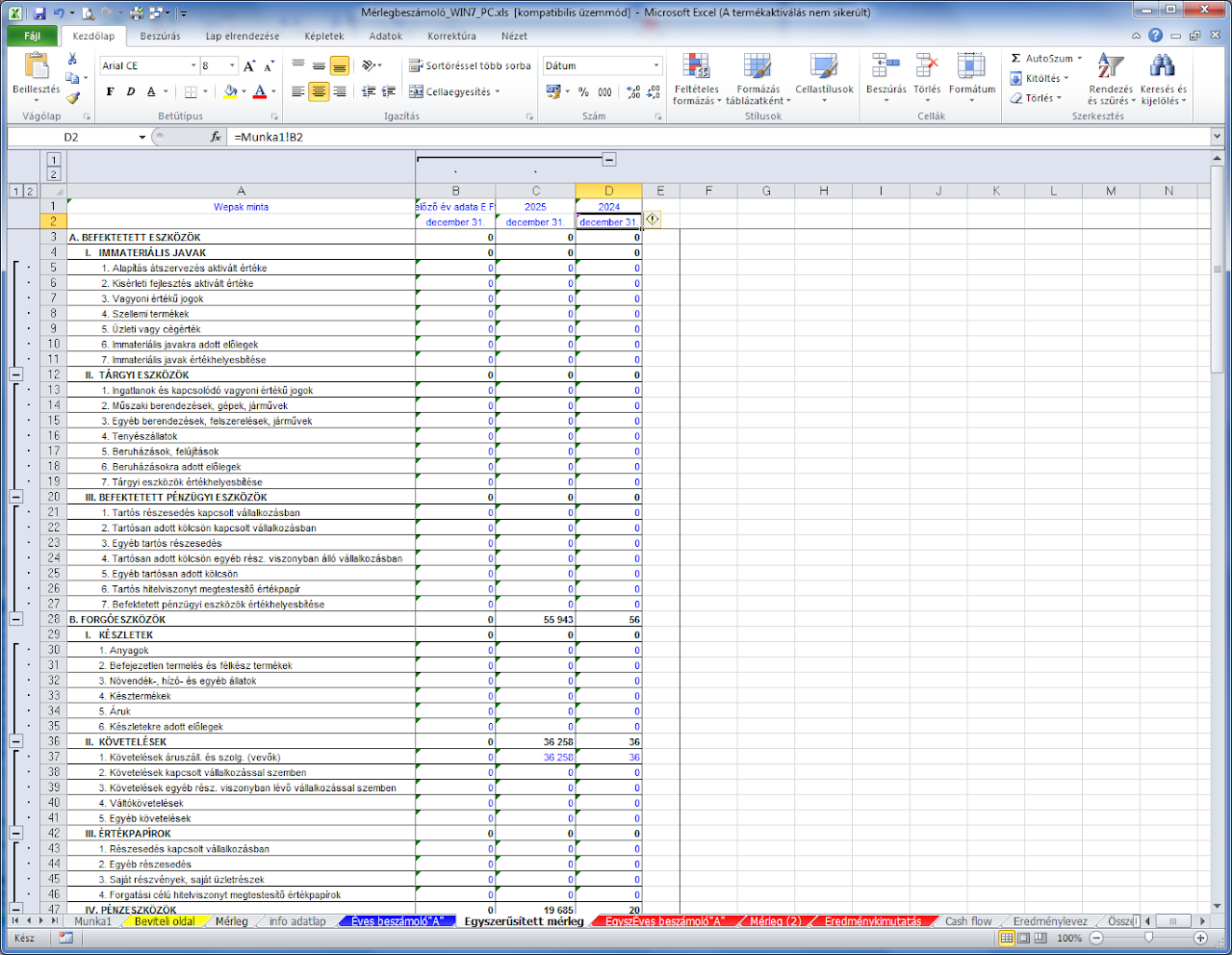Show outline level 2 column button
The image size is (1232, 955).
pyautogui.click(x=54, y=174)
